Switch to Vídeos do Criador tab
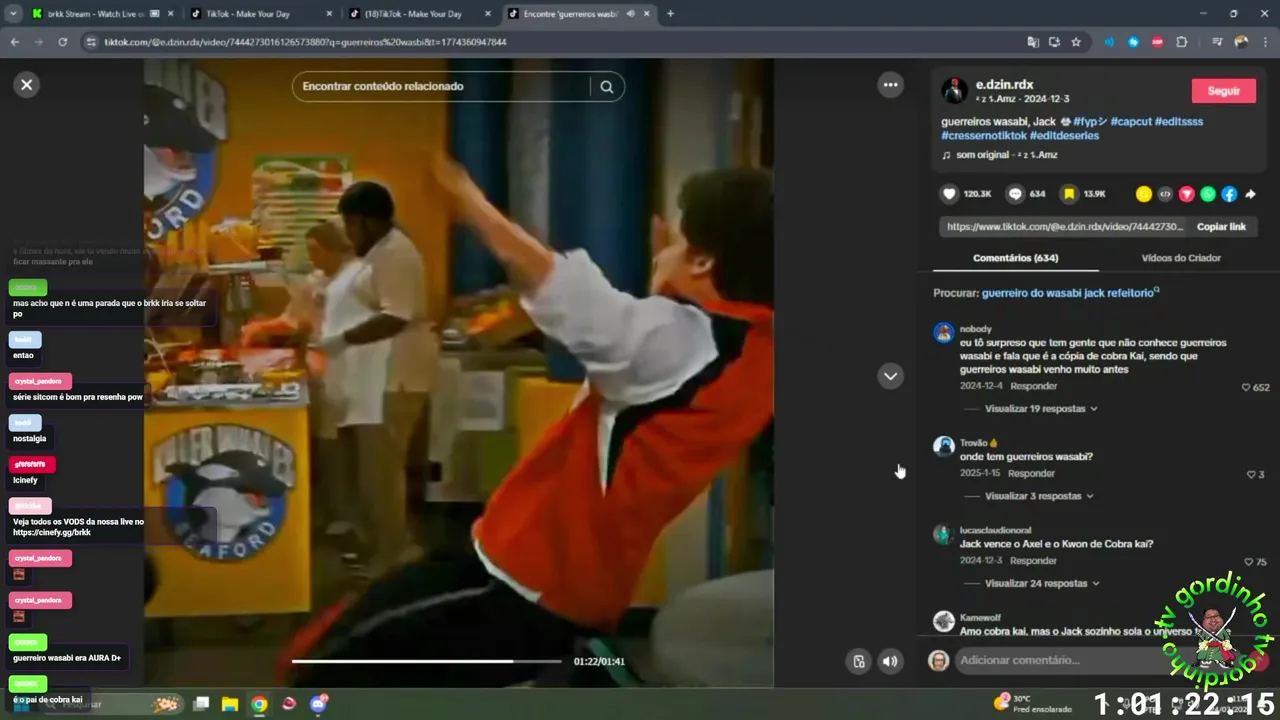 [x=1181, y=258]
